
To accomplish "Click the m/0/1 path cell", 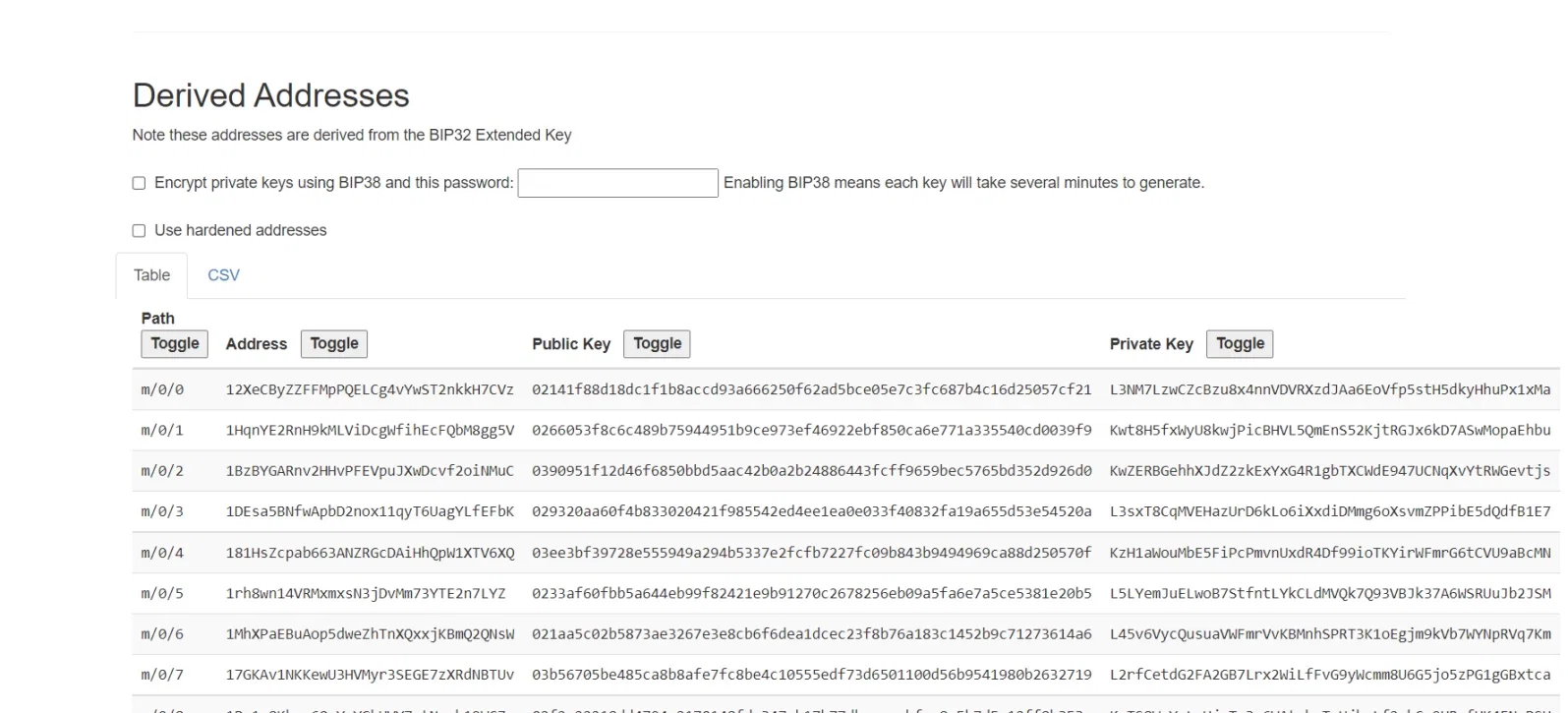I will (x=162, y=430).
